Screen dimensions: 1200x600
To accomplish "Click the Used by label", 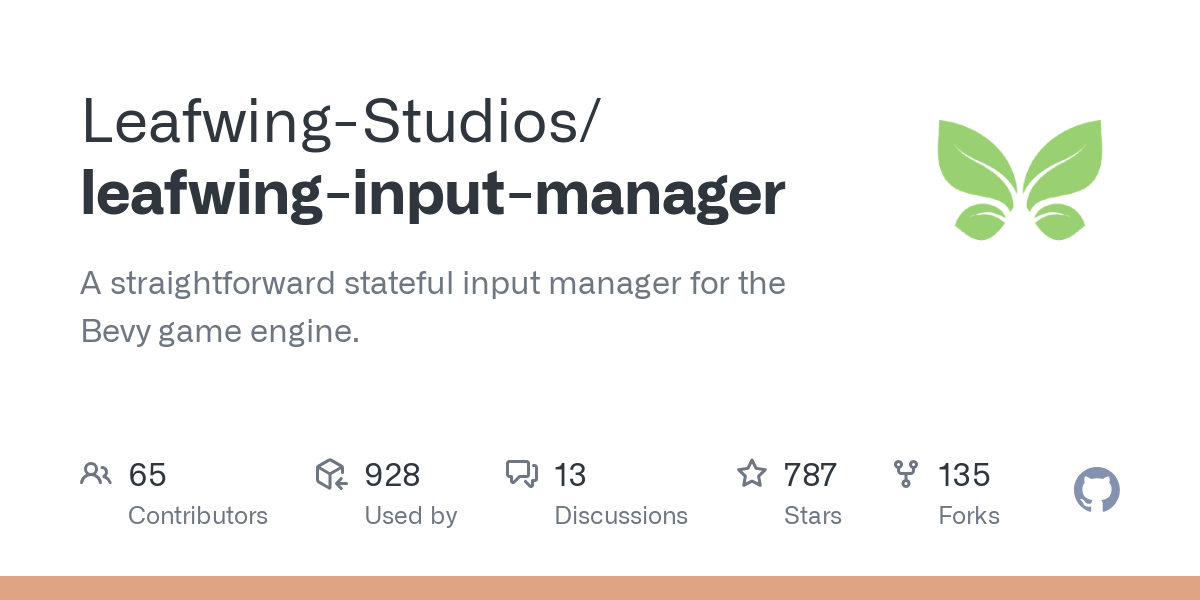I will (x=410, y=516).
